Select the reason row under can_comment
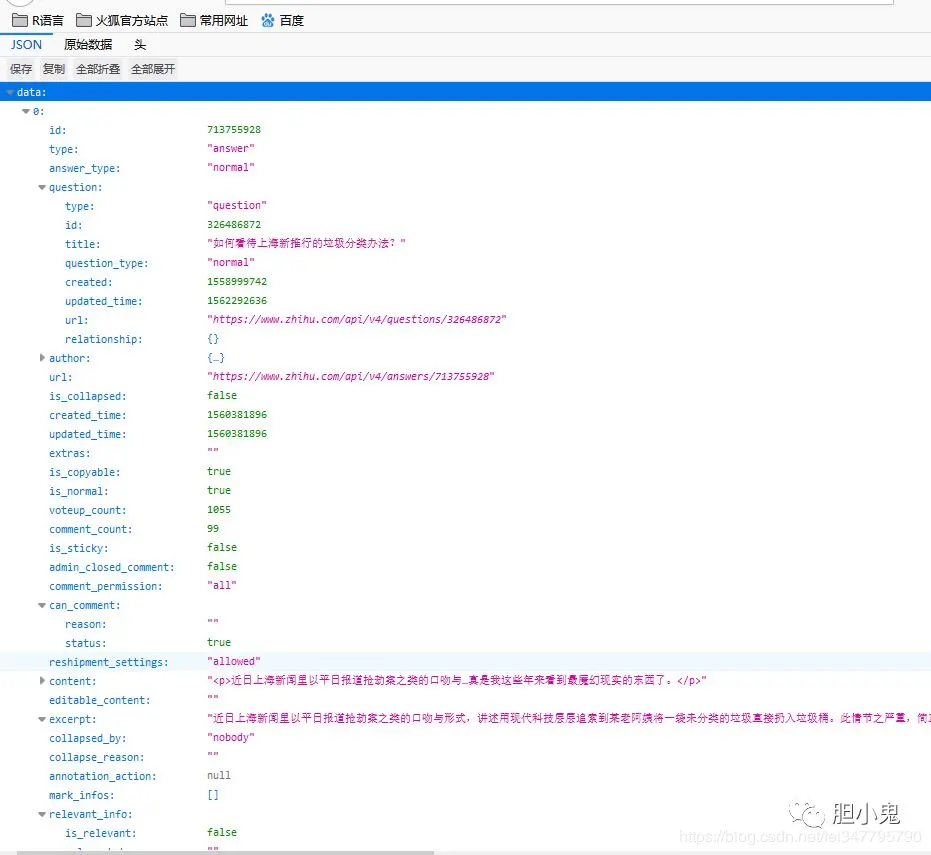931x855 pixels. point(466,624)
